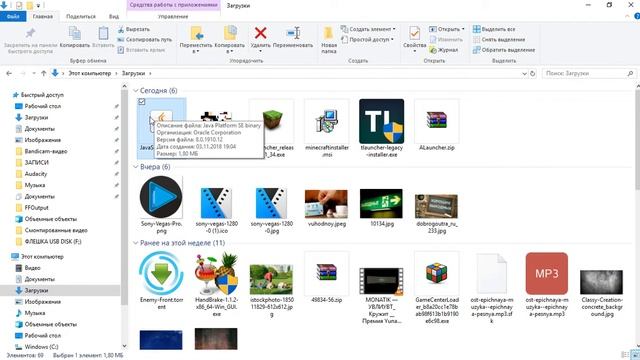Select the Sony-Vegas-Pro.png file

click(x=161, y=204)
